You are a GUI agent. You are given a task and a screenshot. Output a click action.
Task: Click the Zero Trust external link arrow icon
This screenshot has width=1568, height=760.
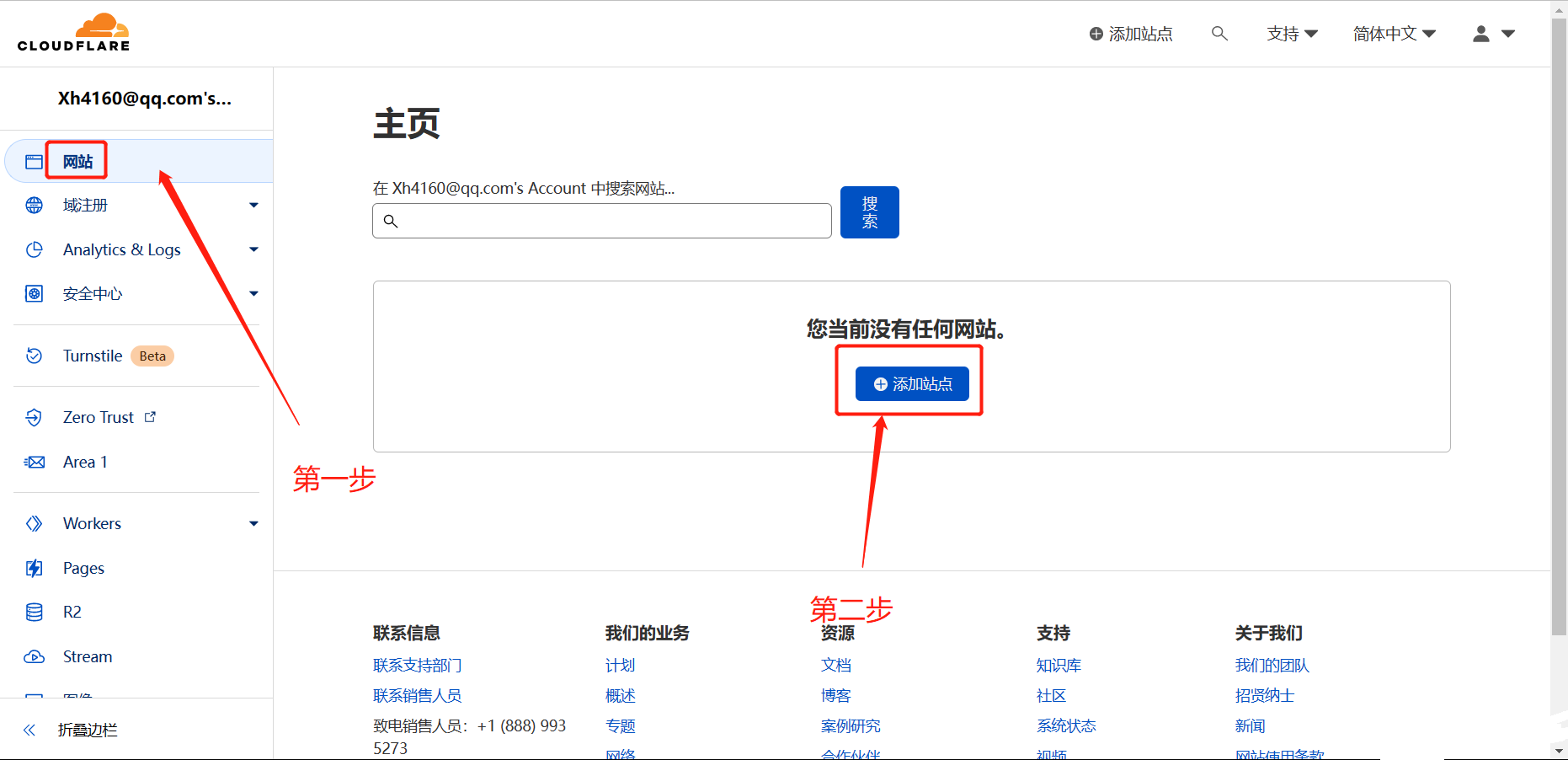[150, 417]
